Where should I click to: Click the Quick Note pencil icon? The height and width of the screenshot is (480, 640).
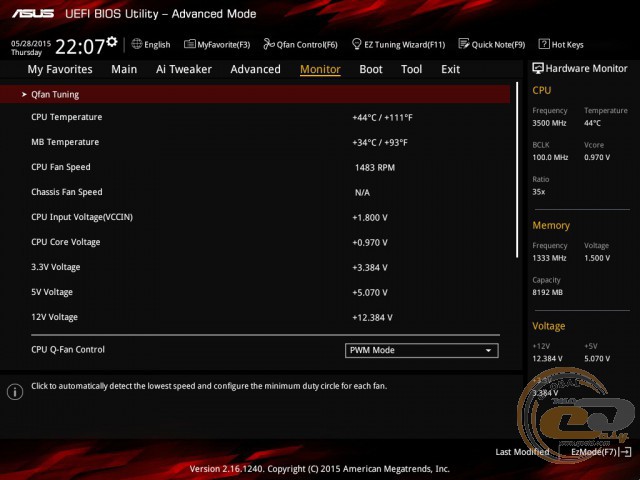click(464, 44)
